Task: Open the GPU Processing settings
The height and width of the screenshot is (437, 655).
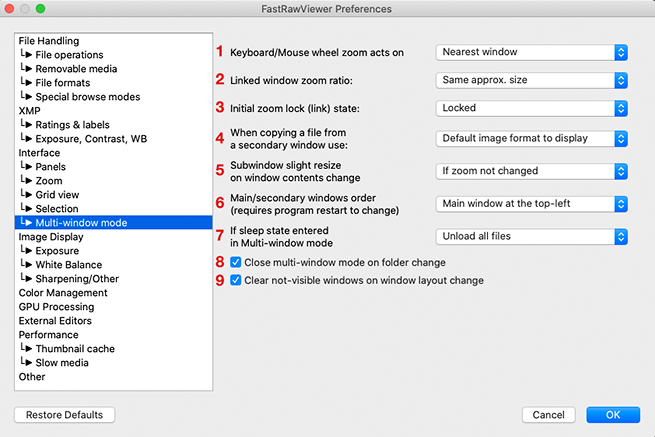Action: (56, 307)
